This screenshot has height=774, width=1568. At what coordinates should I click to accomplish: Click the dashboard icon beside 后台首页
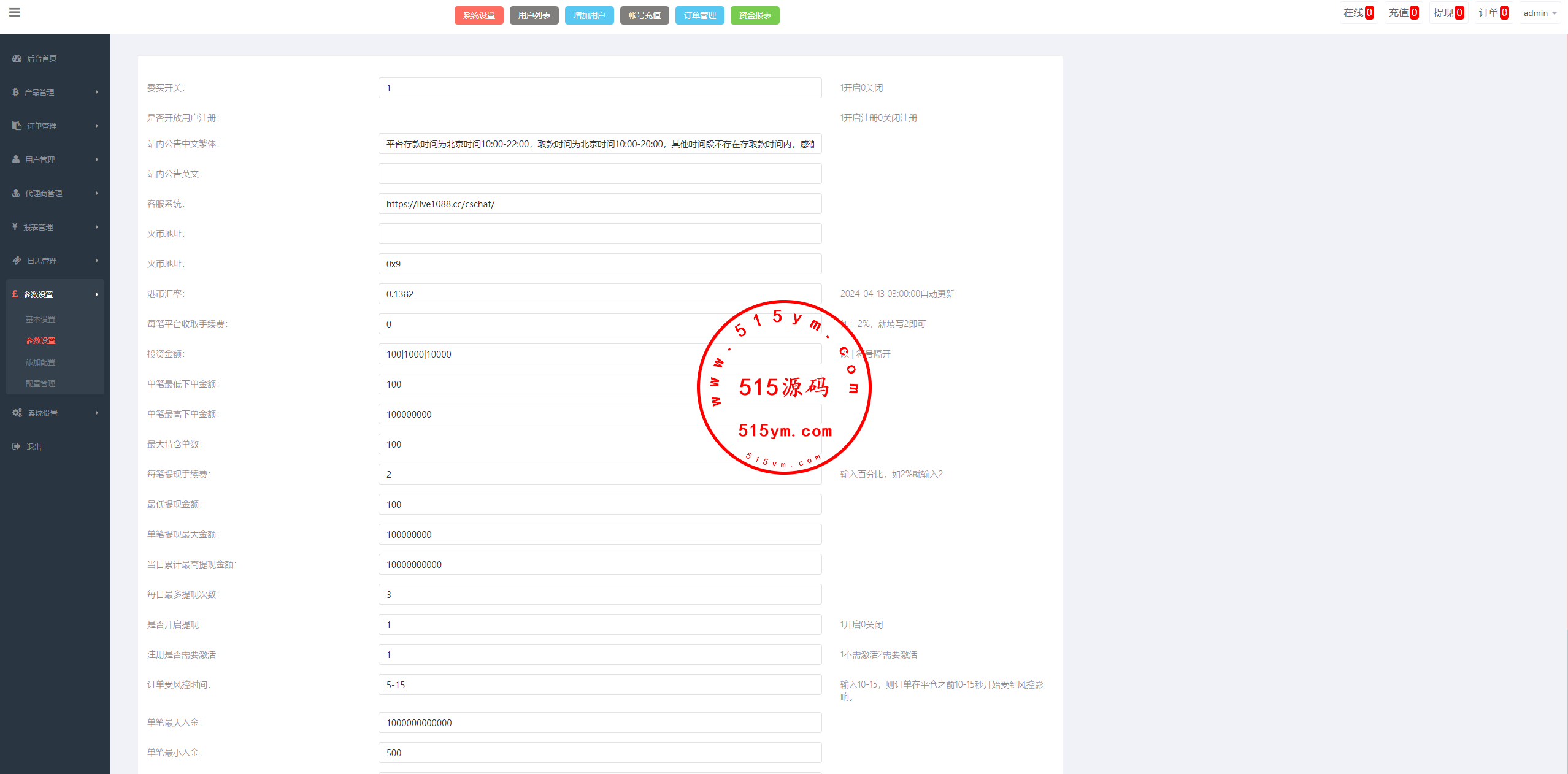point(17,58)
